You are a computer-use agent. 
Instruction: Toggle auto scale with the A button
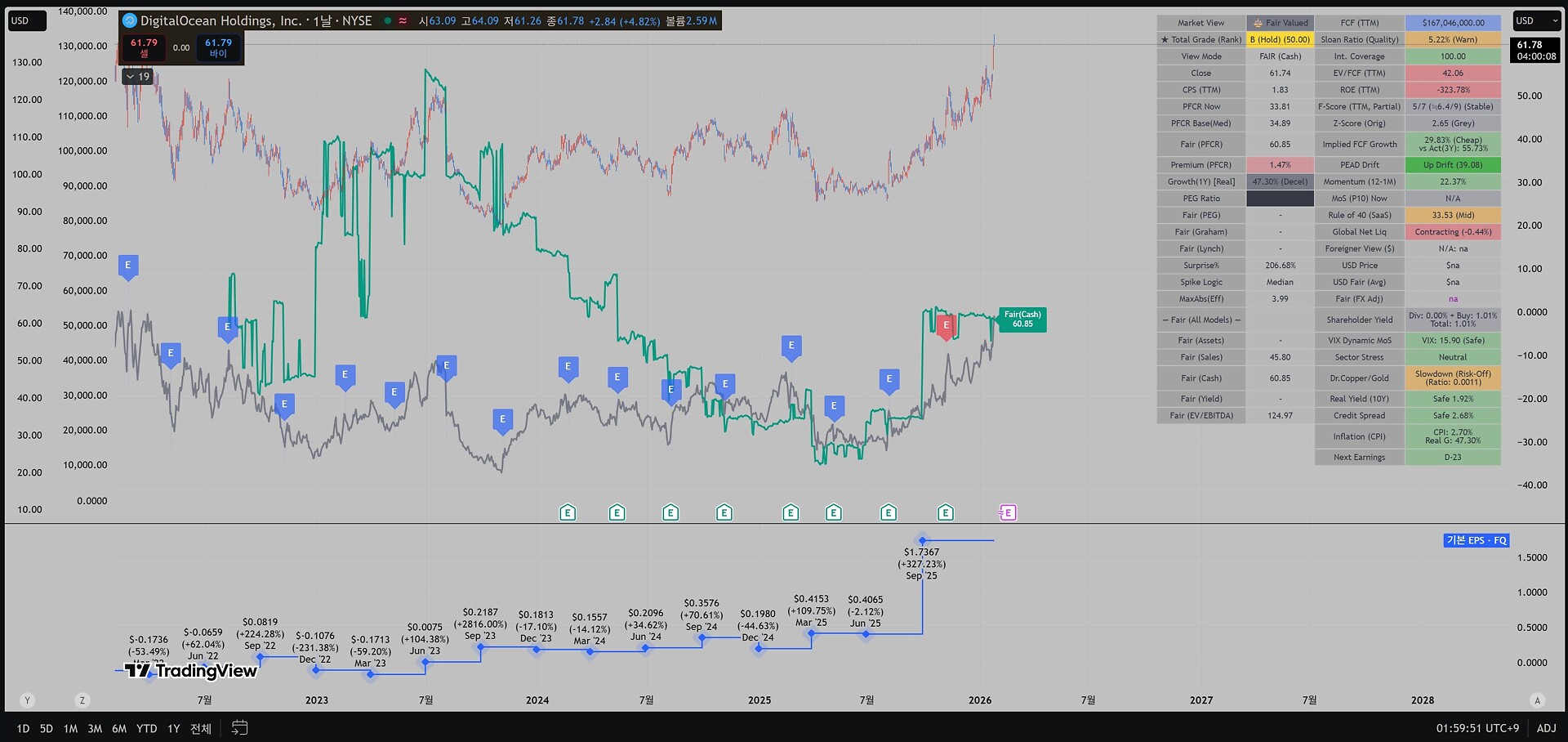pos(1538,700)
